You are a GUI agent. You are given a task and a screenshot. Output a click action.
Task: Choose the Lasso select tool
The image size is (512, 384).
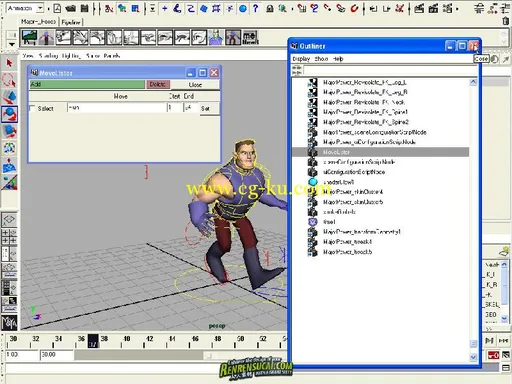tap(9, 80)
